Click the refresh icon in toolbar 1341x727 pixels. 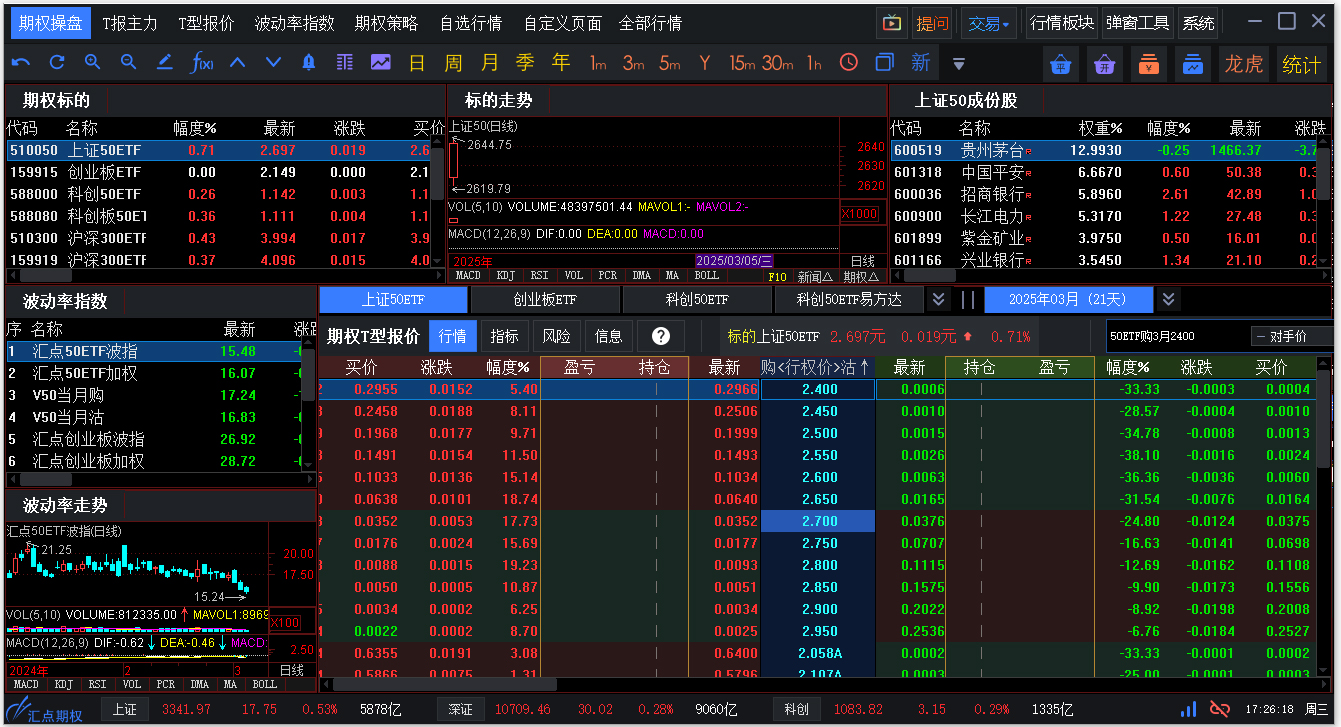(x=57, y=62)
